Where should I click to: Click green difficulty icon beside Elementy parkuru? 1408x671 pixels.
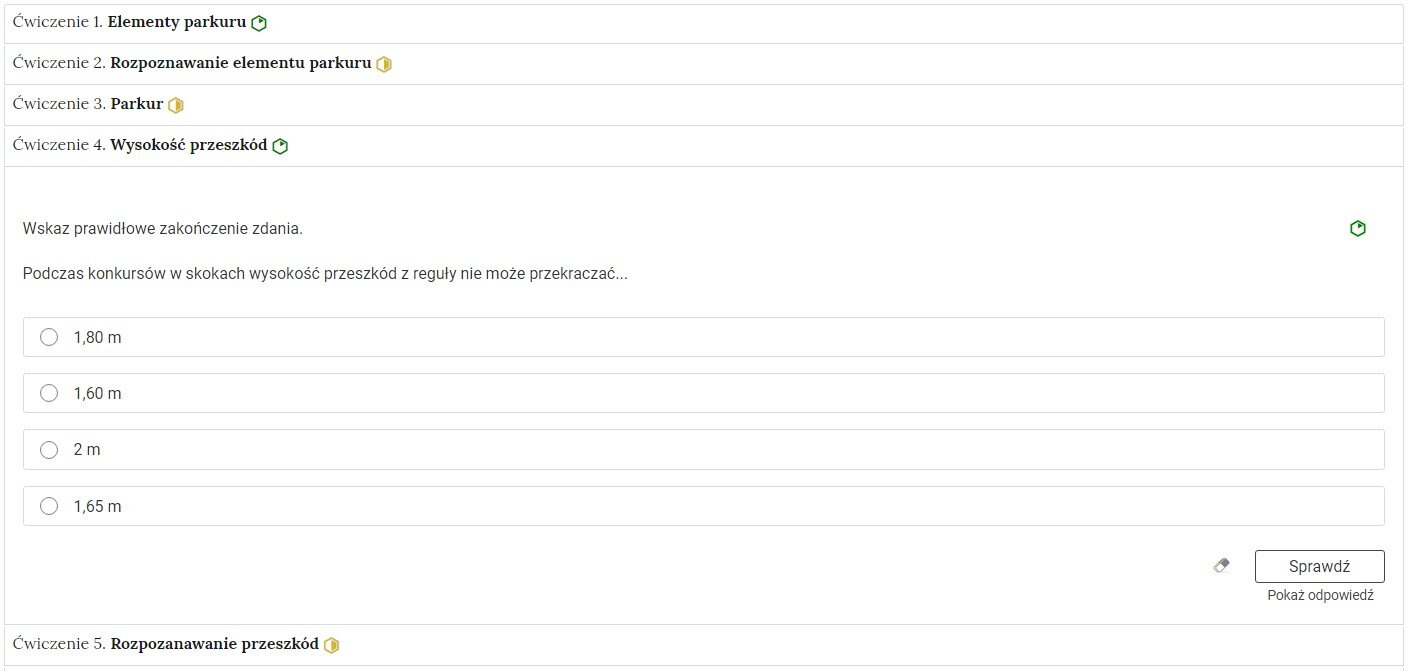(259, 23)
